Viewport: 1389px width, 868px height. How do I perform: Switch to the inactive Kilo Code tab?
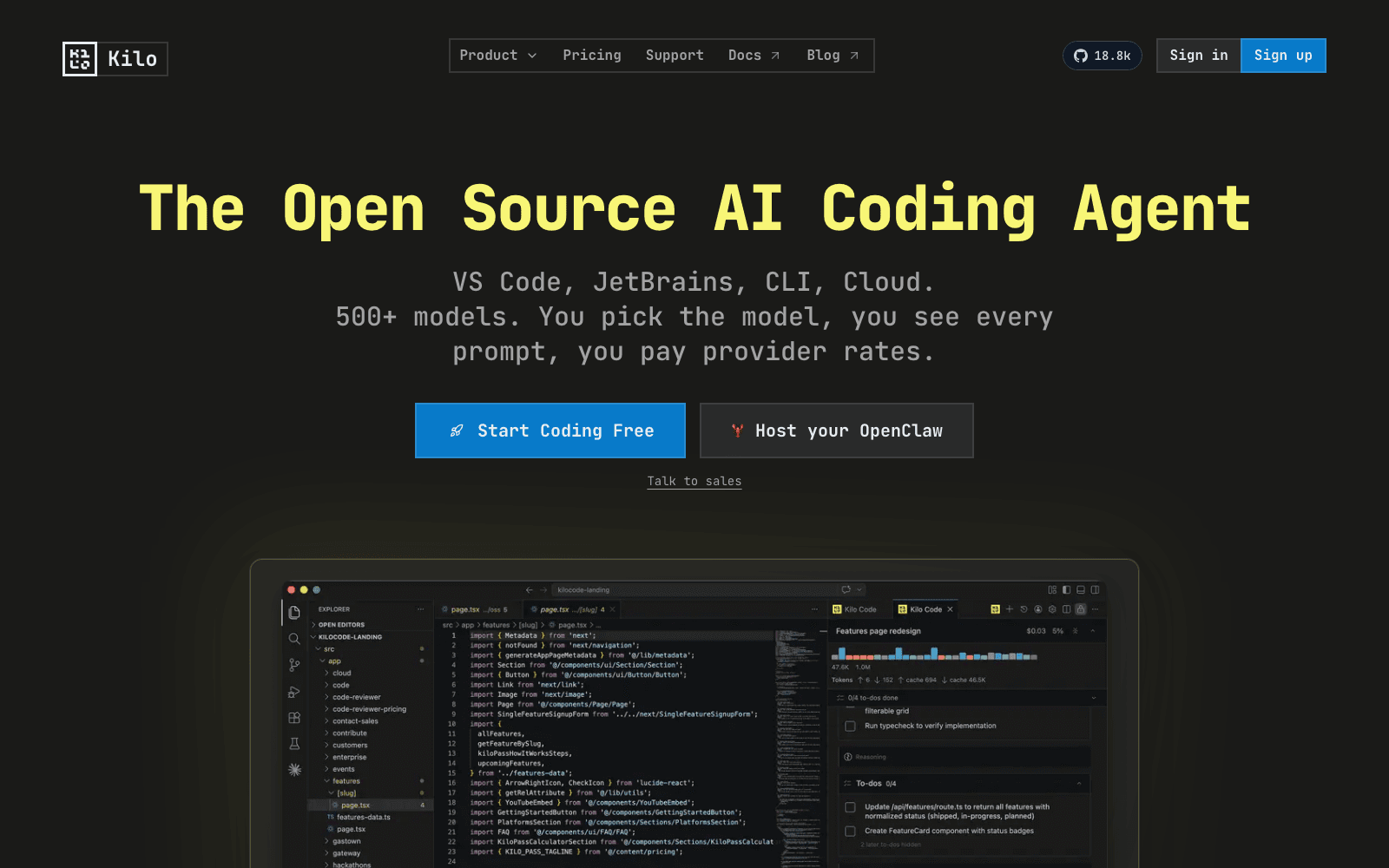pos(855,609)
